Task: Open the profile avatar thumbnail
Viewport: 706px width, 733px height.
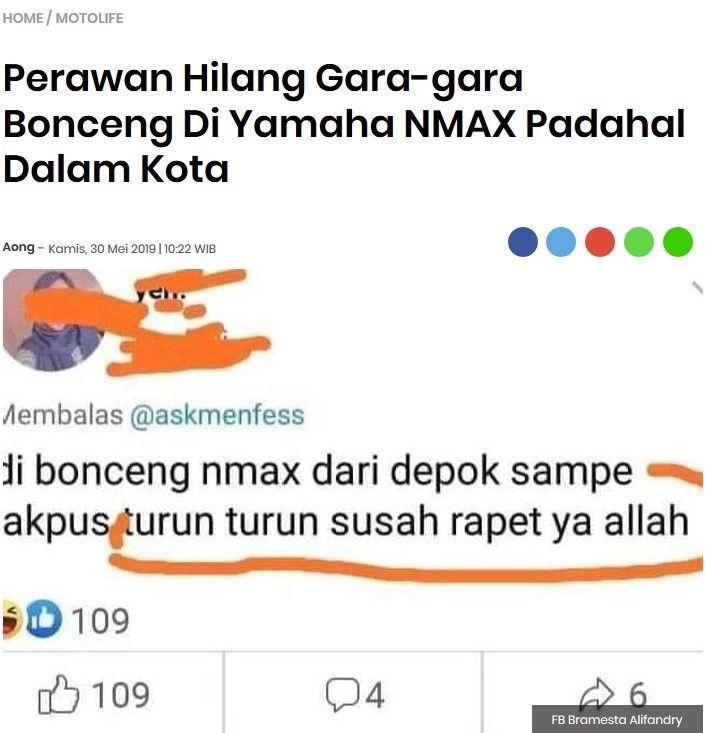Action: click(53, 320)
